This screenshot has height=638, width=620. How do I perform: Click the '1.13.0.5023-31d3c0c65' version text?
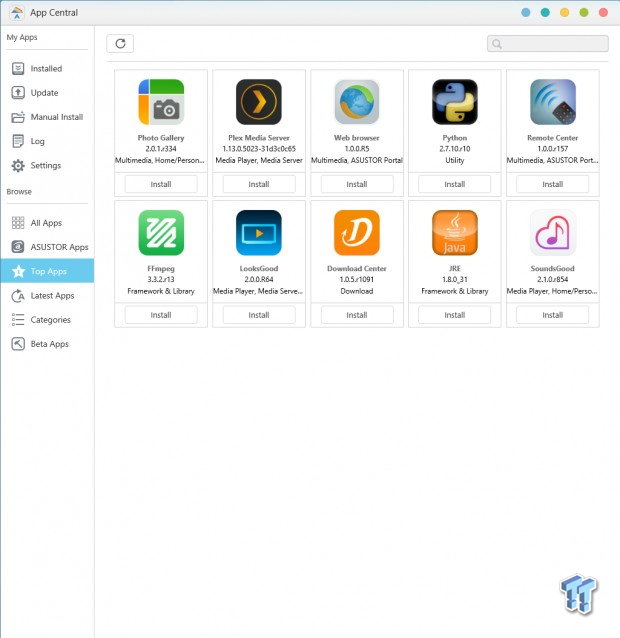click(259, 149)
